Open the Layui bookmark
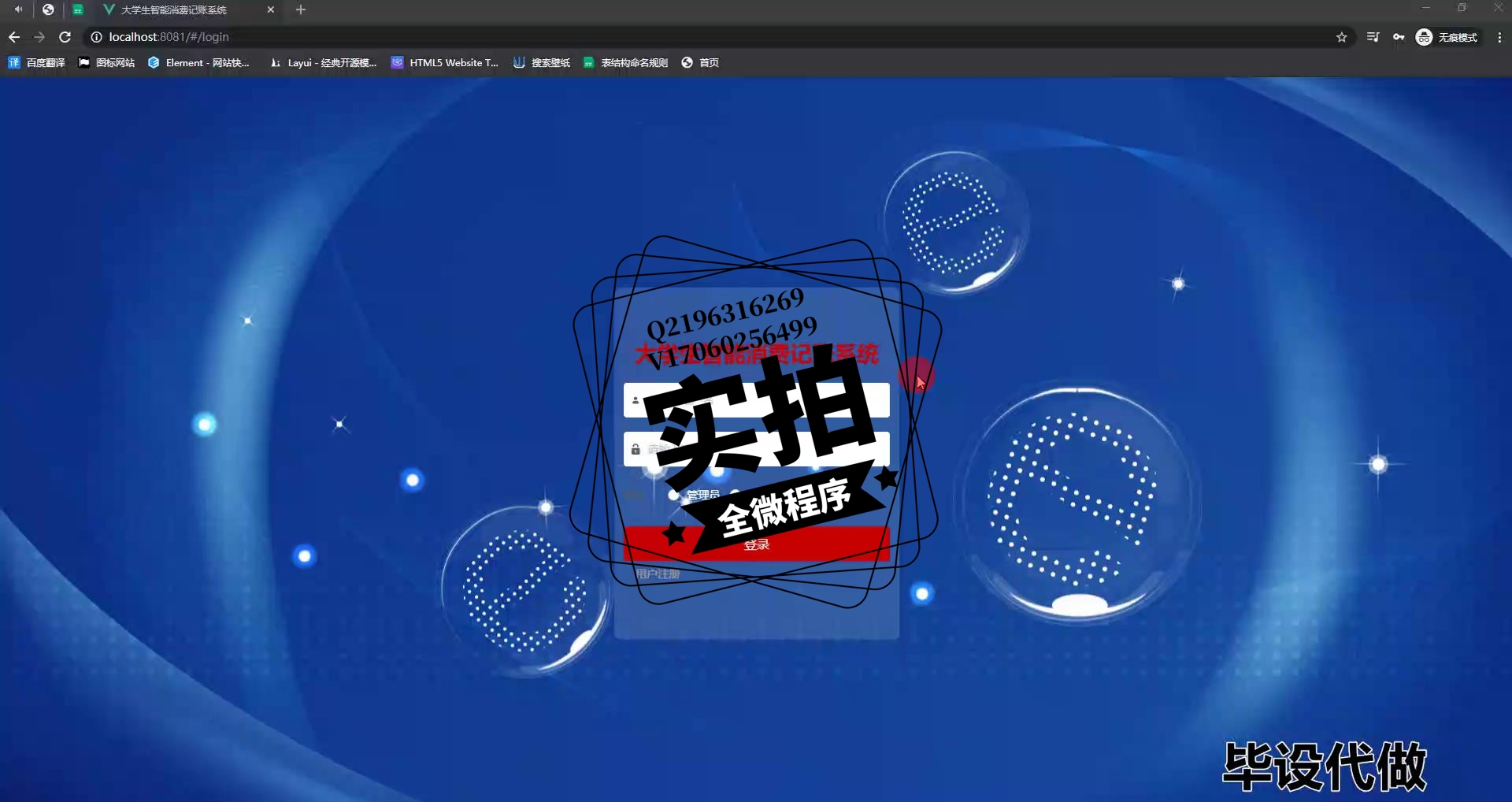Viewport: 1512px width, 802px height. click(x=323, y=62)
